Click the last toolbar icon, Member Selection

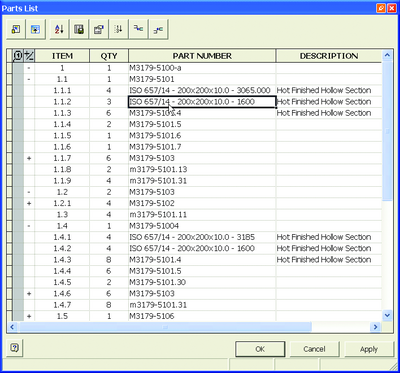pos(158,30)
